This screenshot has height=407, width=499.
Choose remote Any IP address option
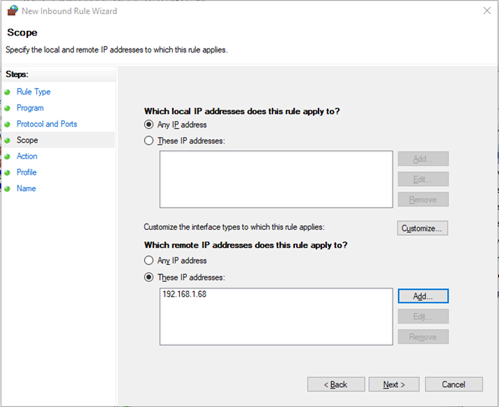pos(149,260)
